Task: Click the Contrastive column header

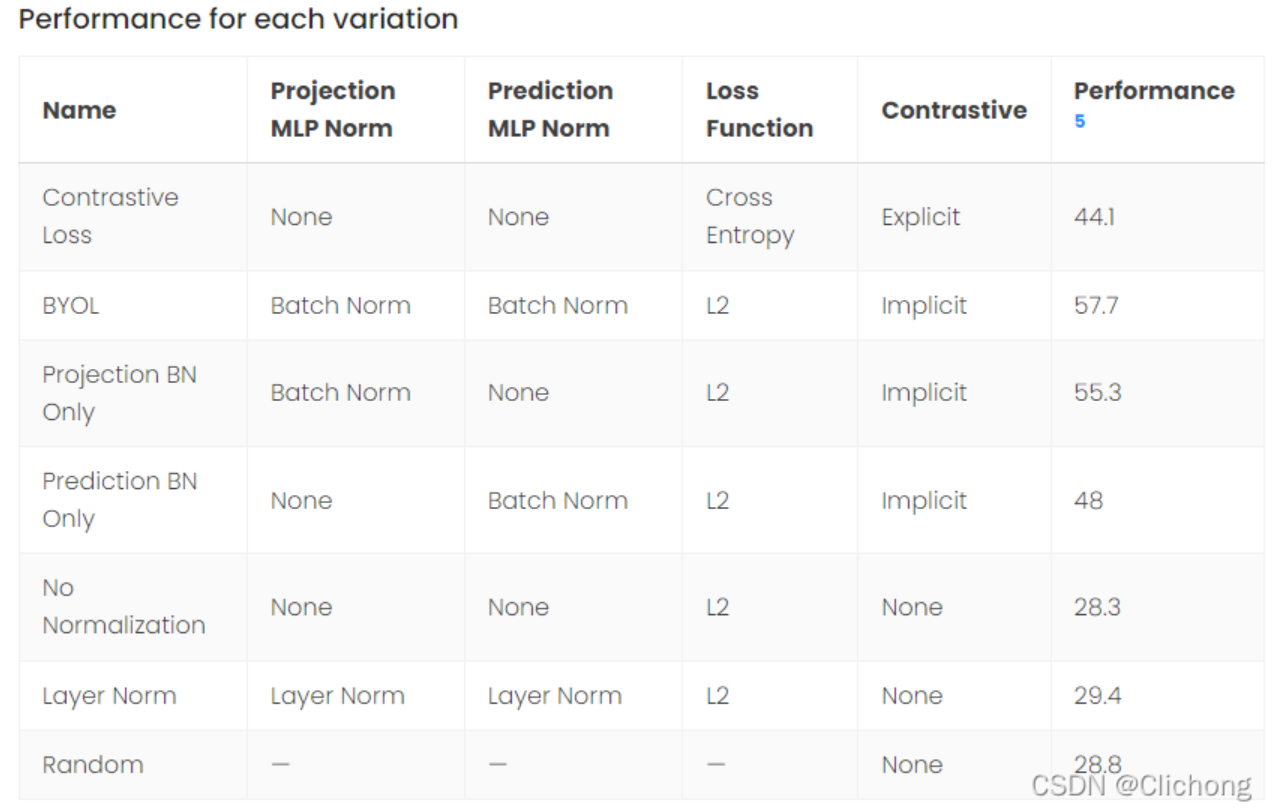Action: click(953, 110)
